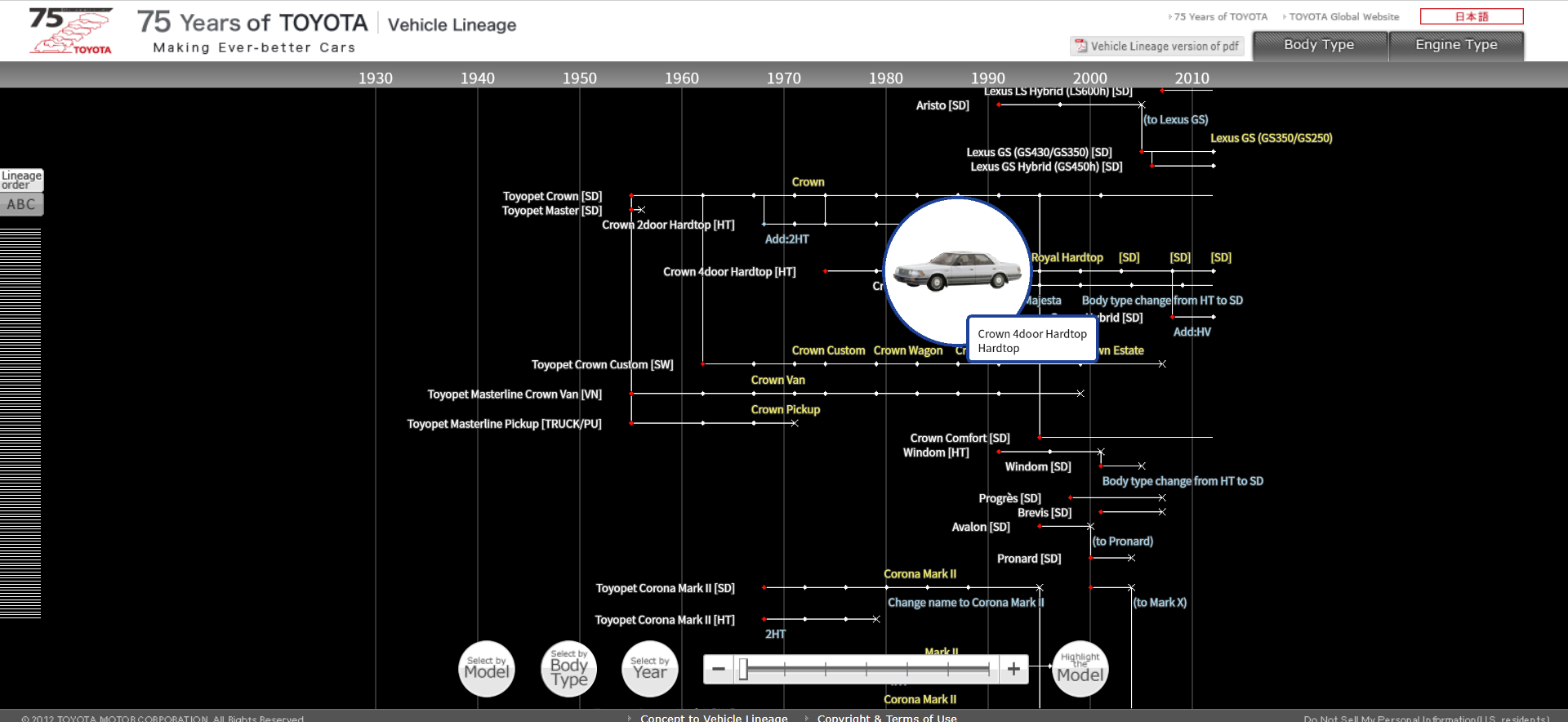This screenshot has width=1568, height=722.
Task: Switch to the Body Type tab
Action: 1319,46
